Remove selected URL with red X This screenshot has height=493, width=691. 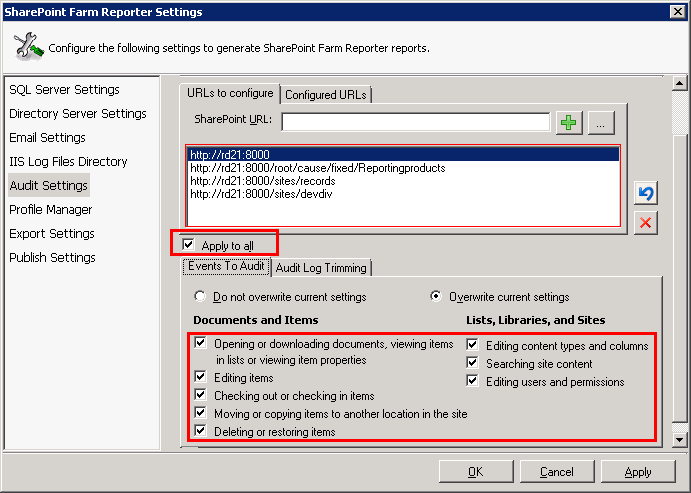646,222
